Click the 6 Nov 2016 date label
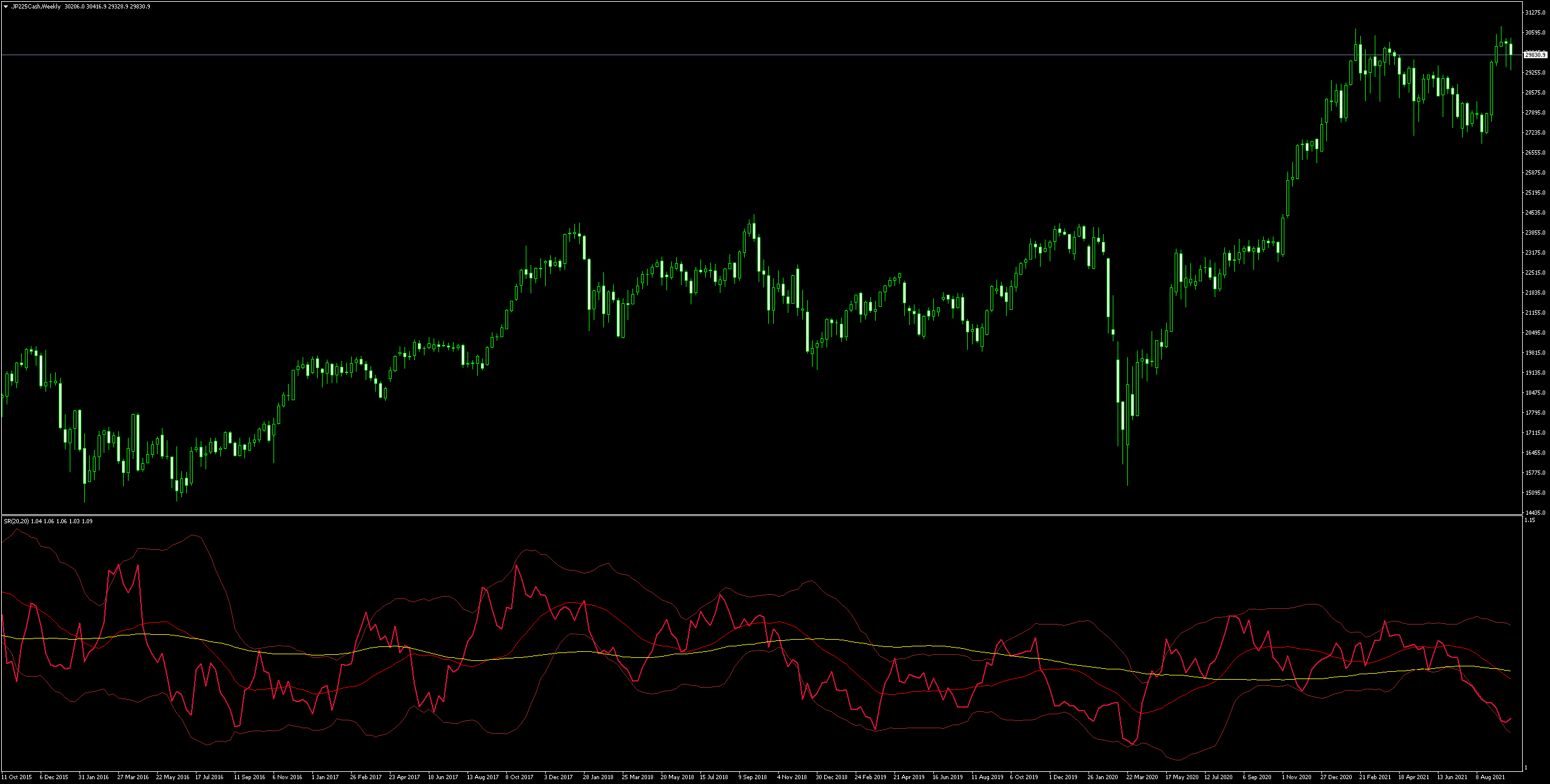The height and width of the screenshot is (784, 1550). (287, 777)
